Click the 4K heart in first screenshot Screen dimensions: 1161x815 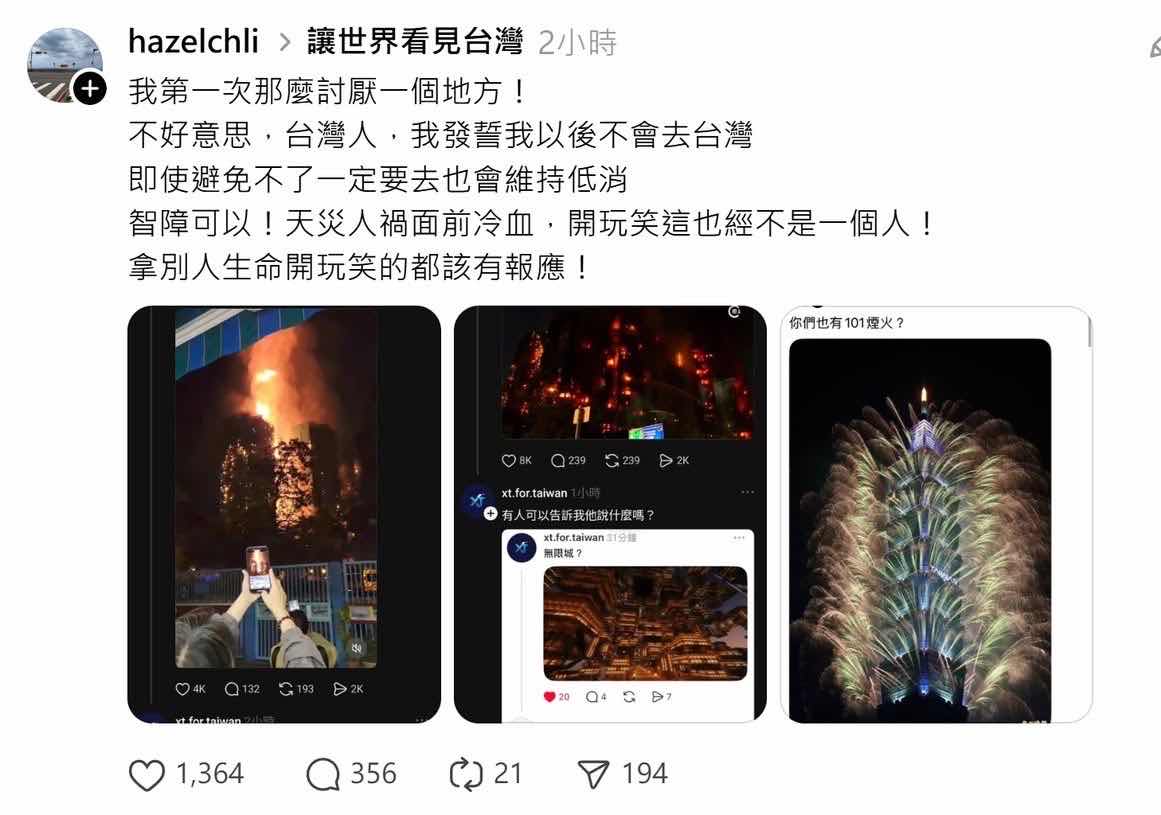coord(182,689)
